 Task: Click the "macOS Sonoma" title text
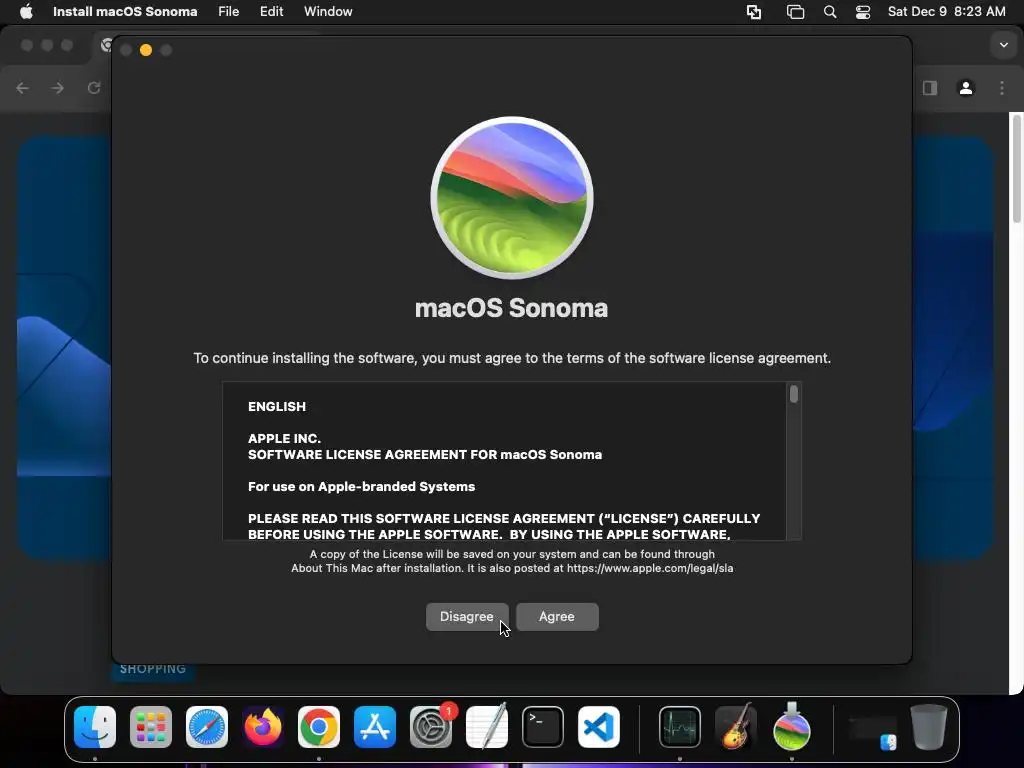click(511, 308)
